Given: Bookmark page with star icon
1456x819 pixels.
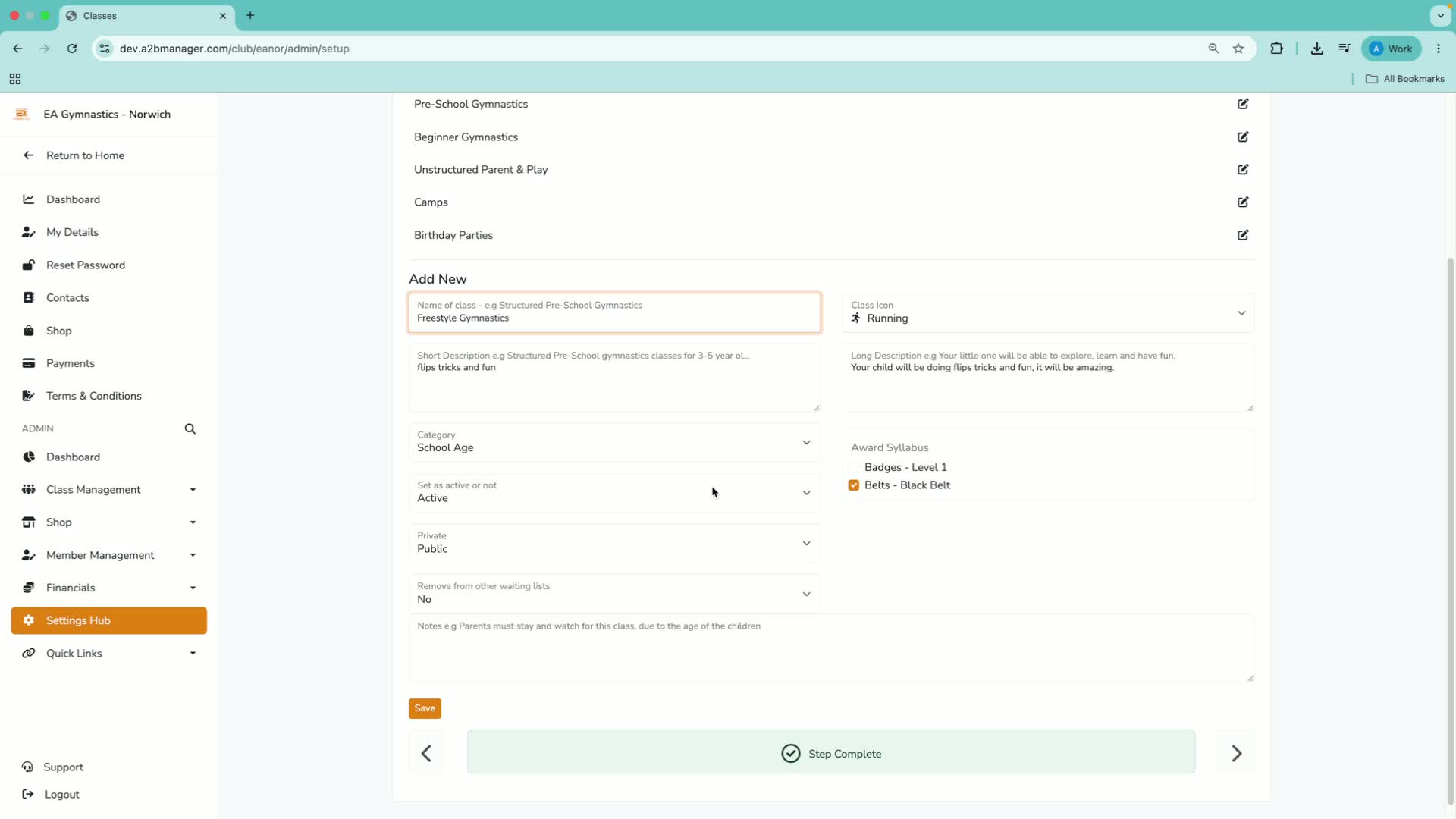Looking at the screenshot, I should pyautogui.click(x=1238, y=49).
